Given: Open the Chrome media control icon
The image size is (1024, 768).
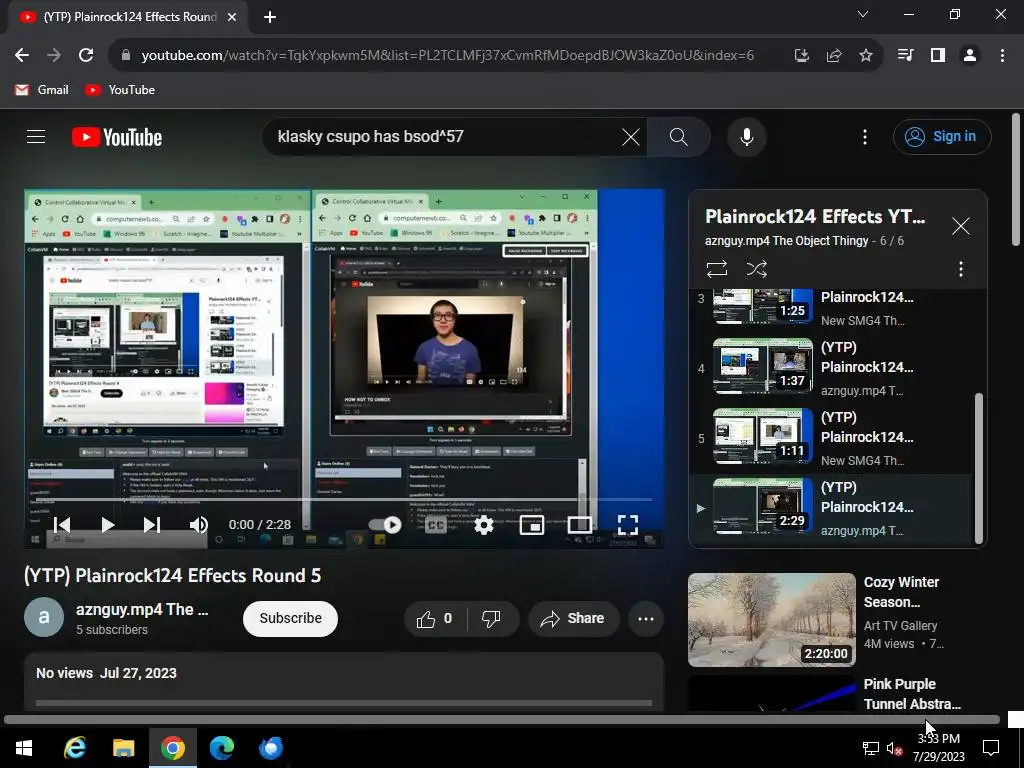Looking at the screenshot, I should coord(905,56).
